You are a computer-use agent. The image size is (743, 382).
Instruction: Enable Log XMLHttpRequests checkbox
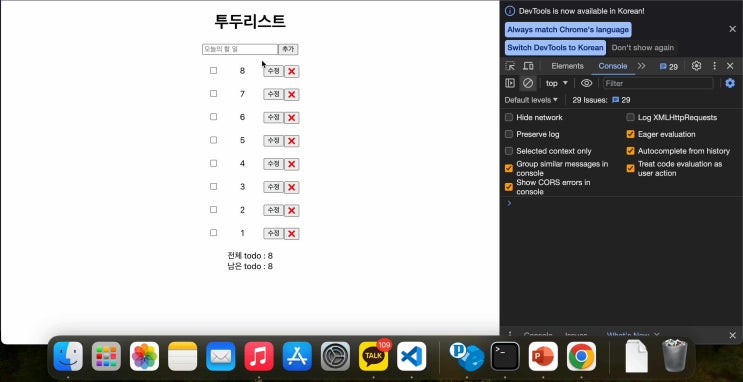click(630, 118)
